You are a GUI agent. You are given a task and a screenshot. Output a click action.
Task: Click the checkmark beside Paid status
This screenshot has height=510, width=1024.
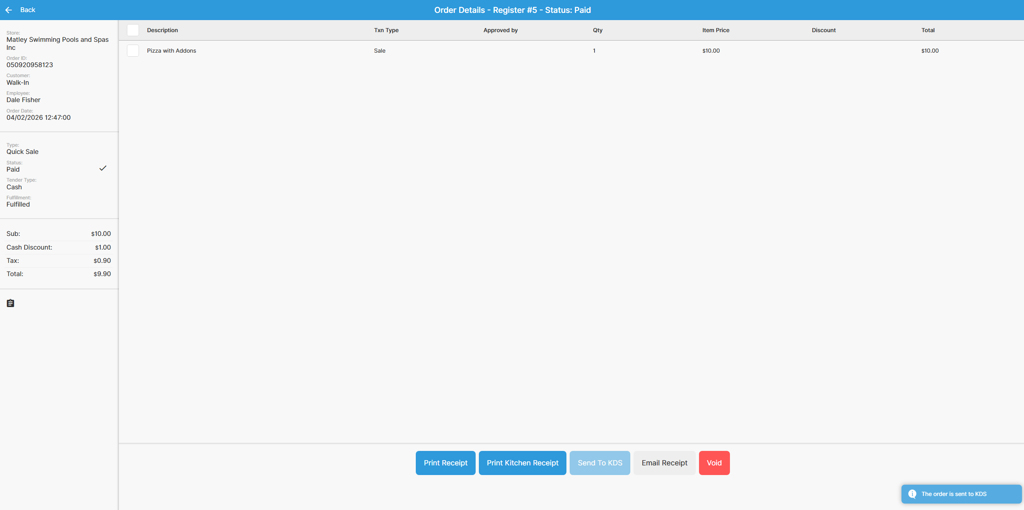point(103,168)
